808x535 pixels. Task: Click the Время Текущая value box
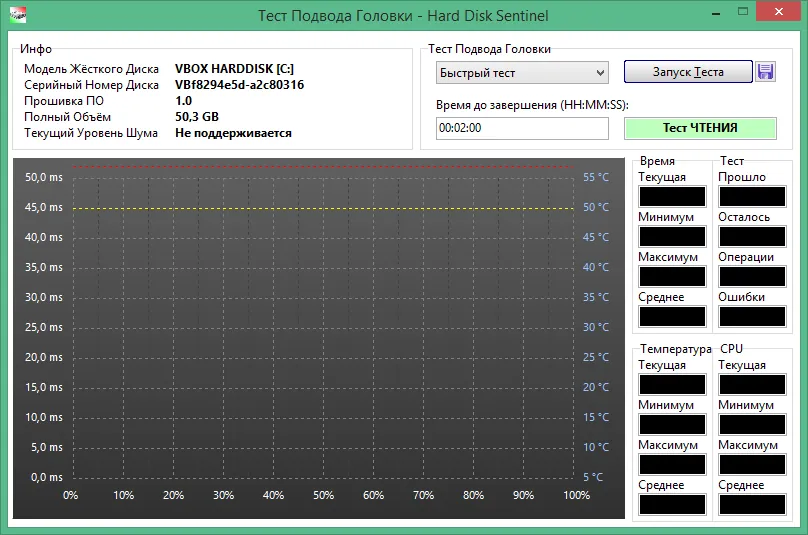[x=672, y=196]
